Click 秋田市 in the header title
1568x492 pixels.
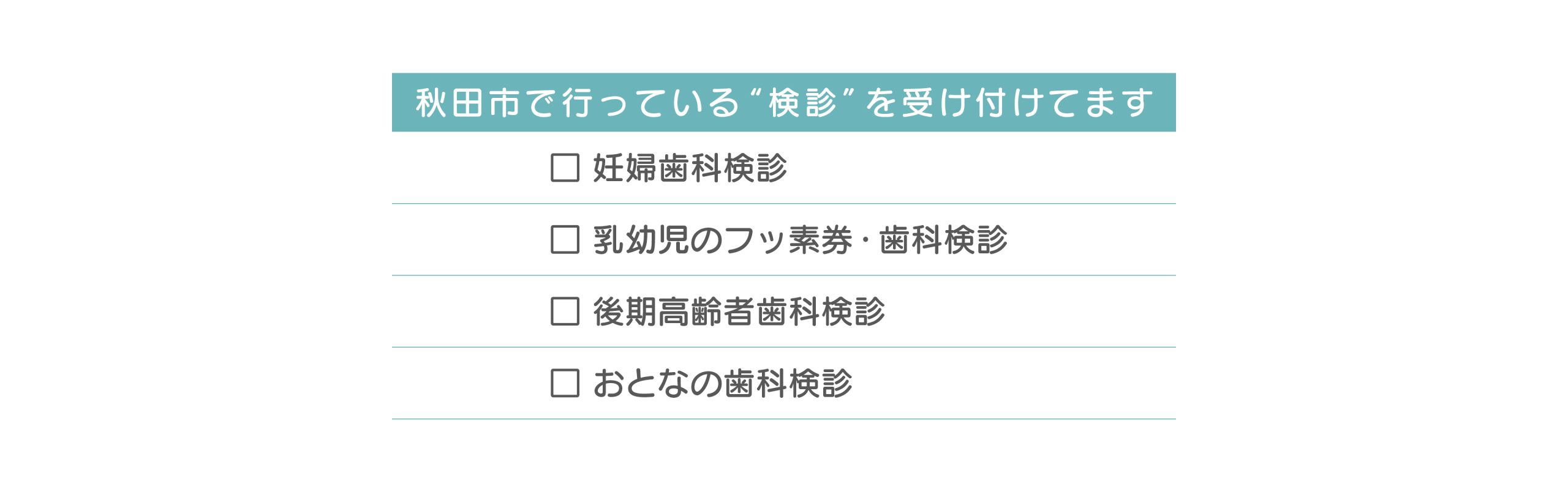pos(468,102)
